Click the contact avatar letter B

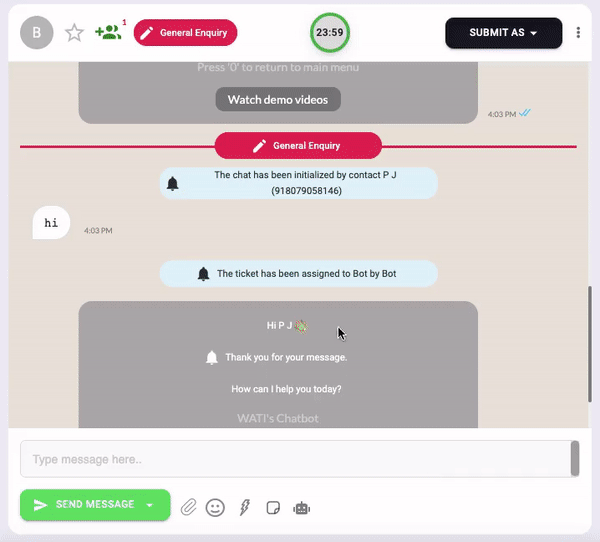click(x=37, y=33)
